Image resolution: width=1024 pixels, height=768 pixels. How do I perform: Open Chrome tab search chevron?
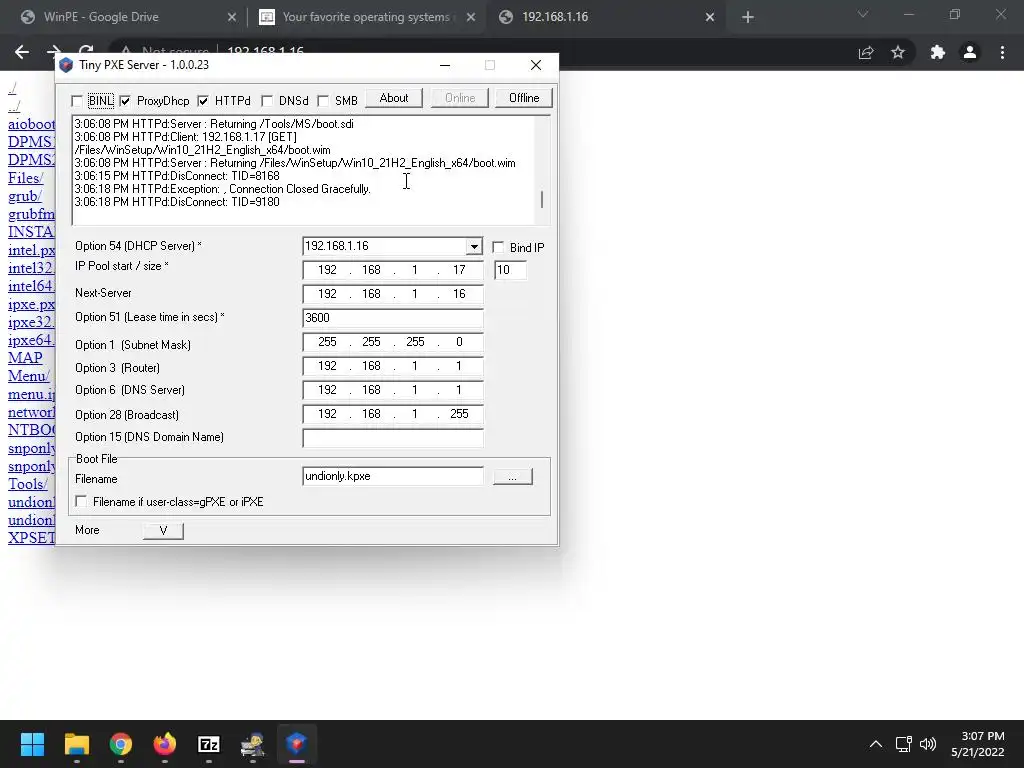pos(863,14)
